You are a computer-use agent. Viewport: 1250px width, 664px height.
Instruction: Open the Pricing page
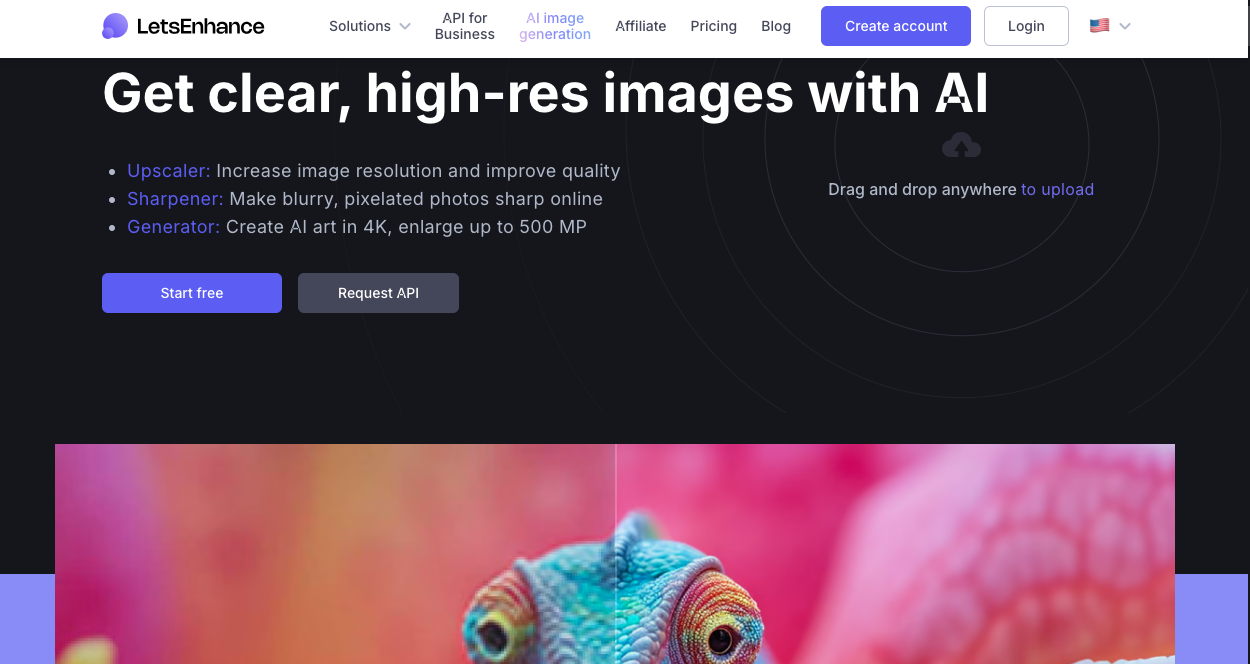coord(714,26)
